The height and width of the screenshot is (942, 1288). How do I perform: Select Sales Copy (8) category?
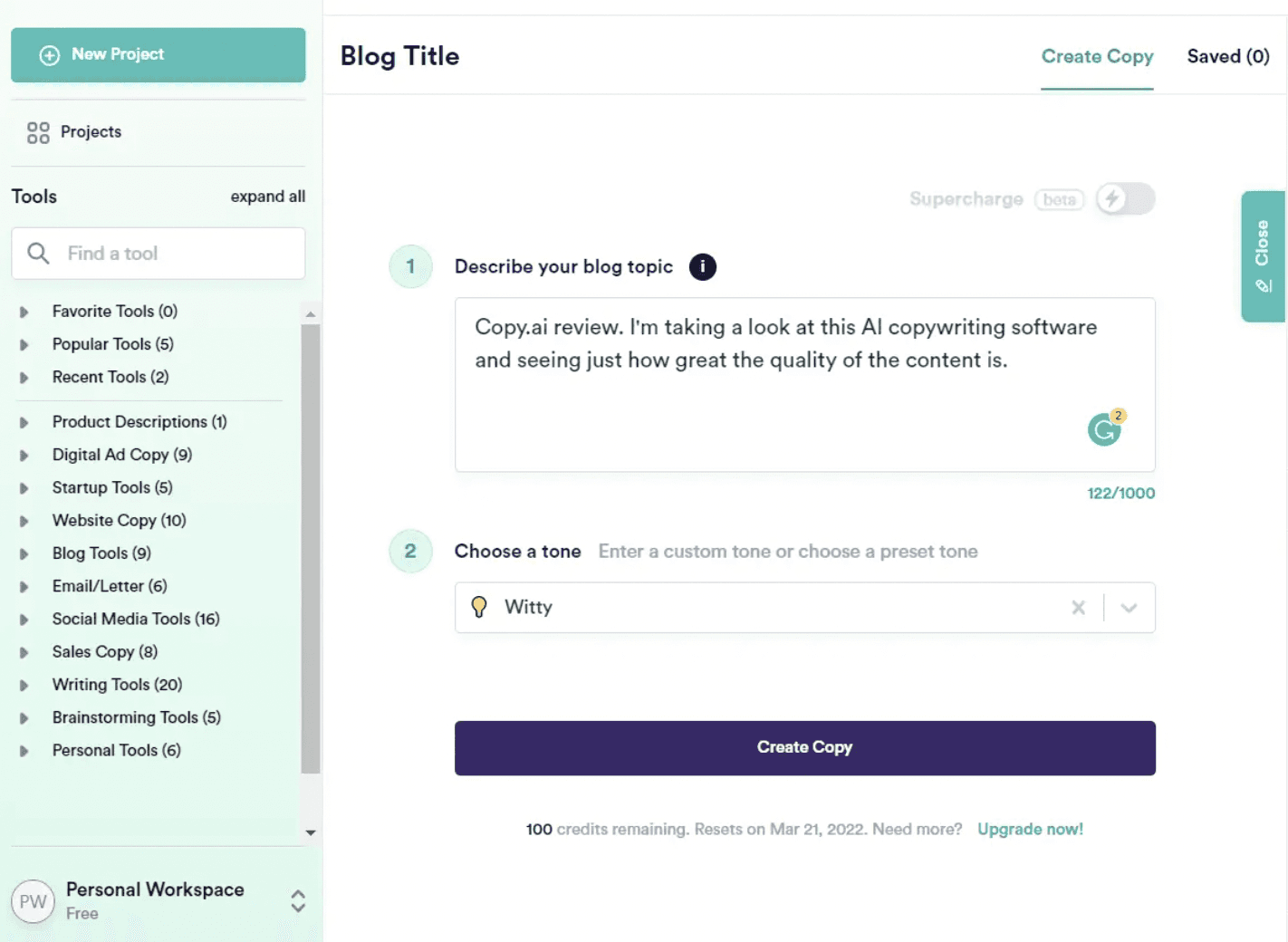coord(105,651)
